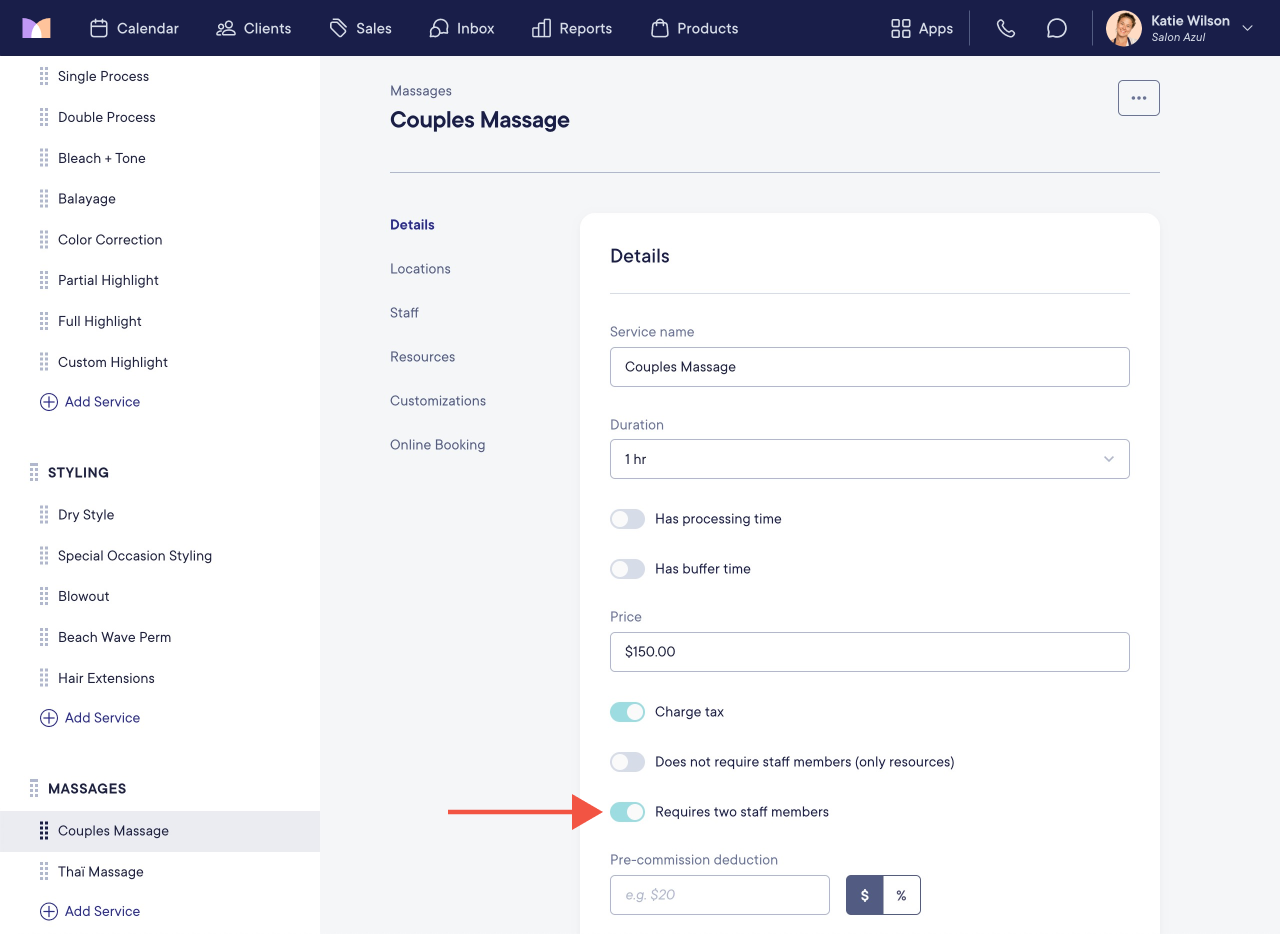The height and width of the screenshot is (934, 1280).
Task: Open the Inbox menu
Action: click(x=462, y=28)
